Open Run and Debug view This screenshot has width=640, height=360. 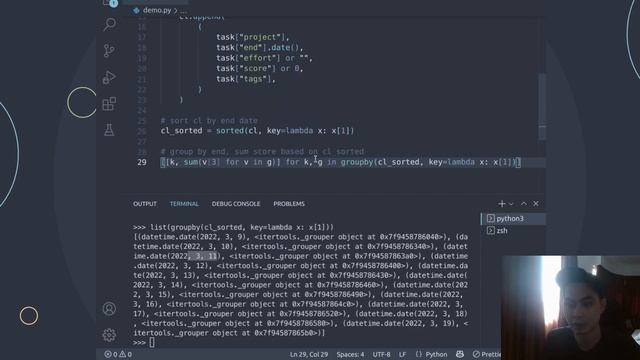pos(109,77)
